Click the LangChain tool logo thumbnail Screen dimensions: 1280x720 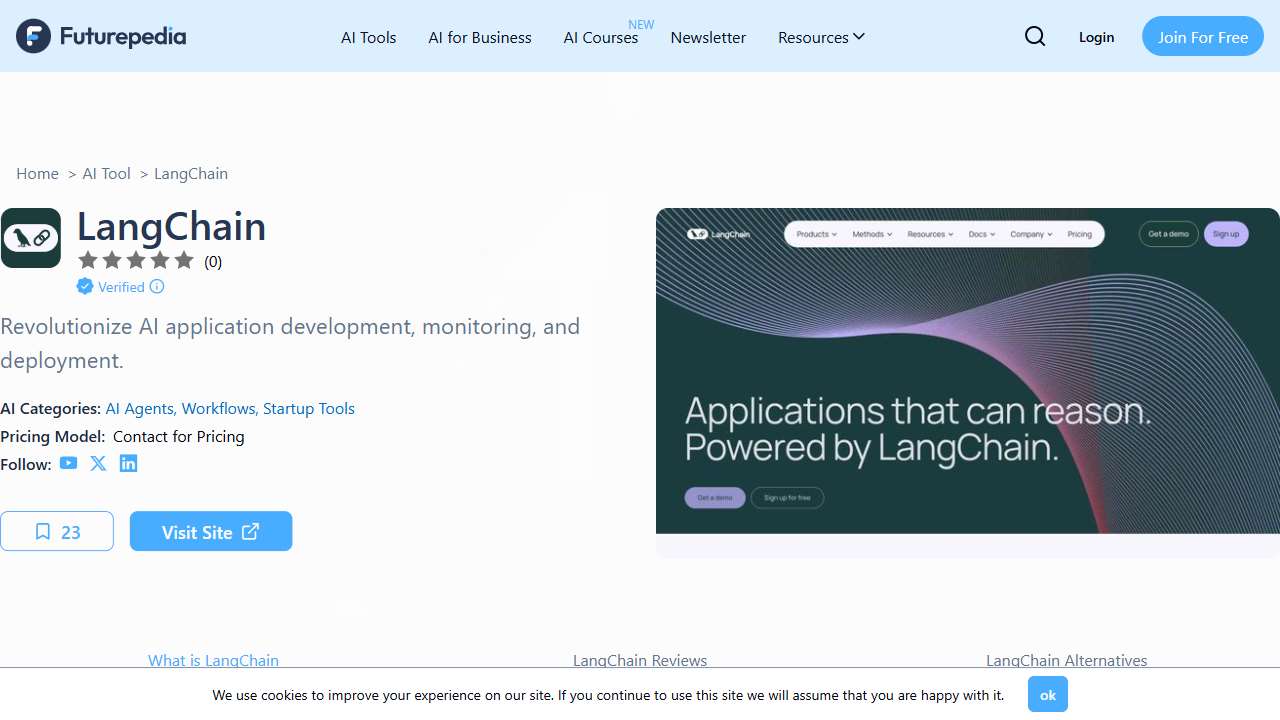coord(31,238)
